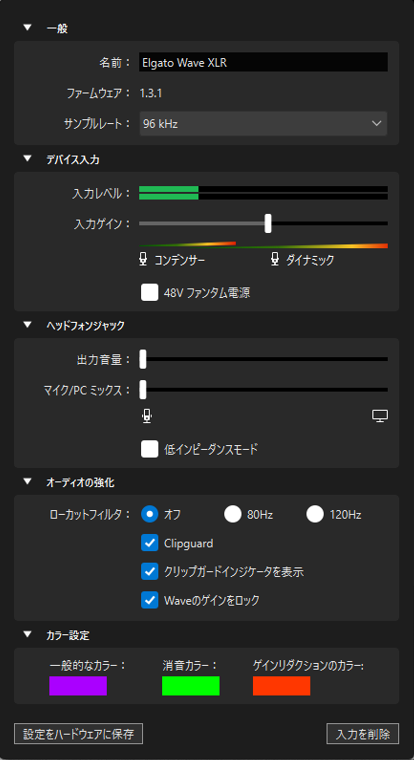Collapse the 一般 section

(27, 28)
